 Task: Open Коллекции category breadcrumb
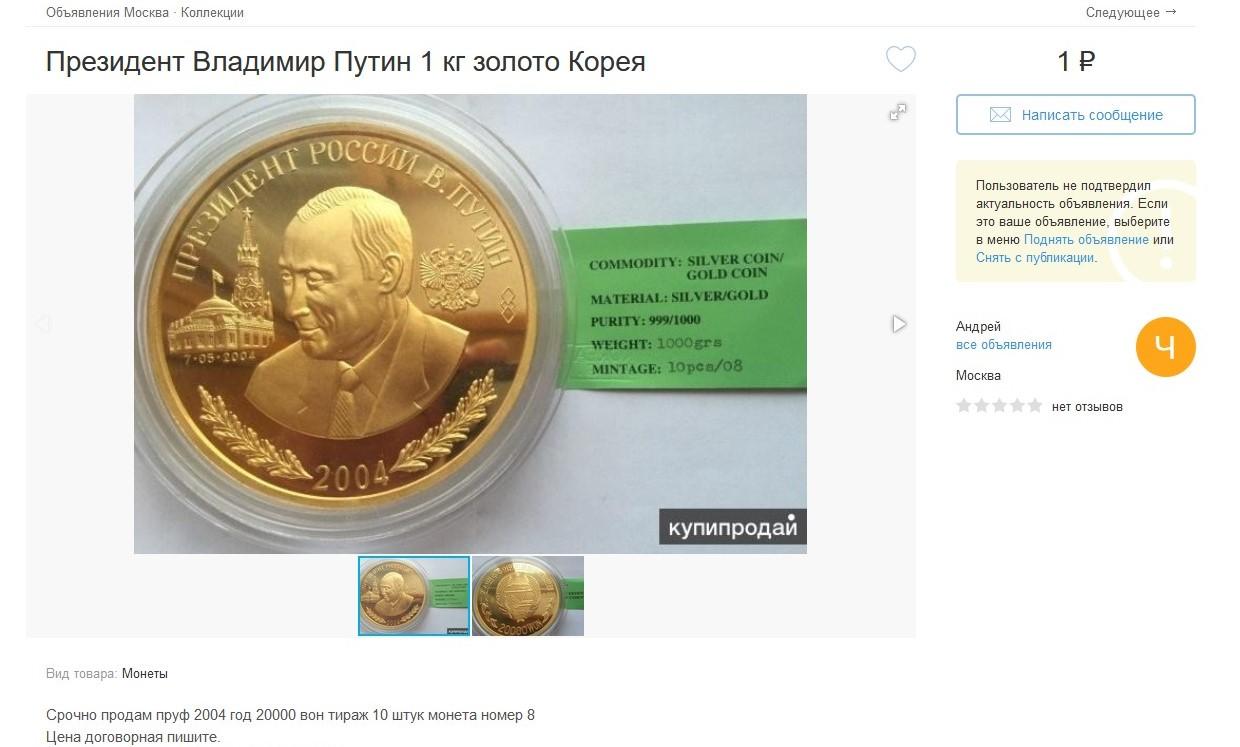[x=212, y=13]
